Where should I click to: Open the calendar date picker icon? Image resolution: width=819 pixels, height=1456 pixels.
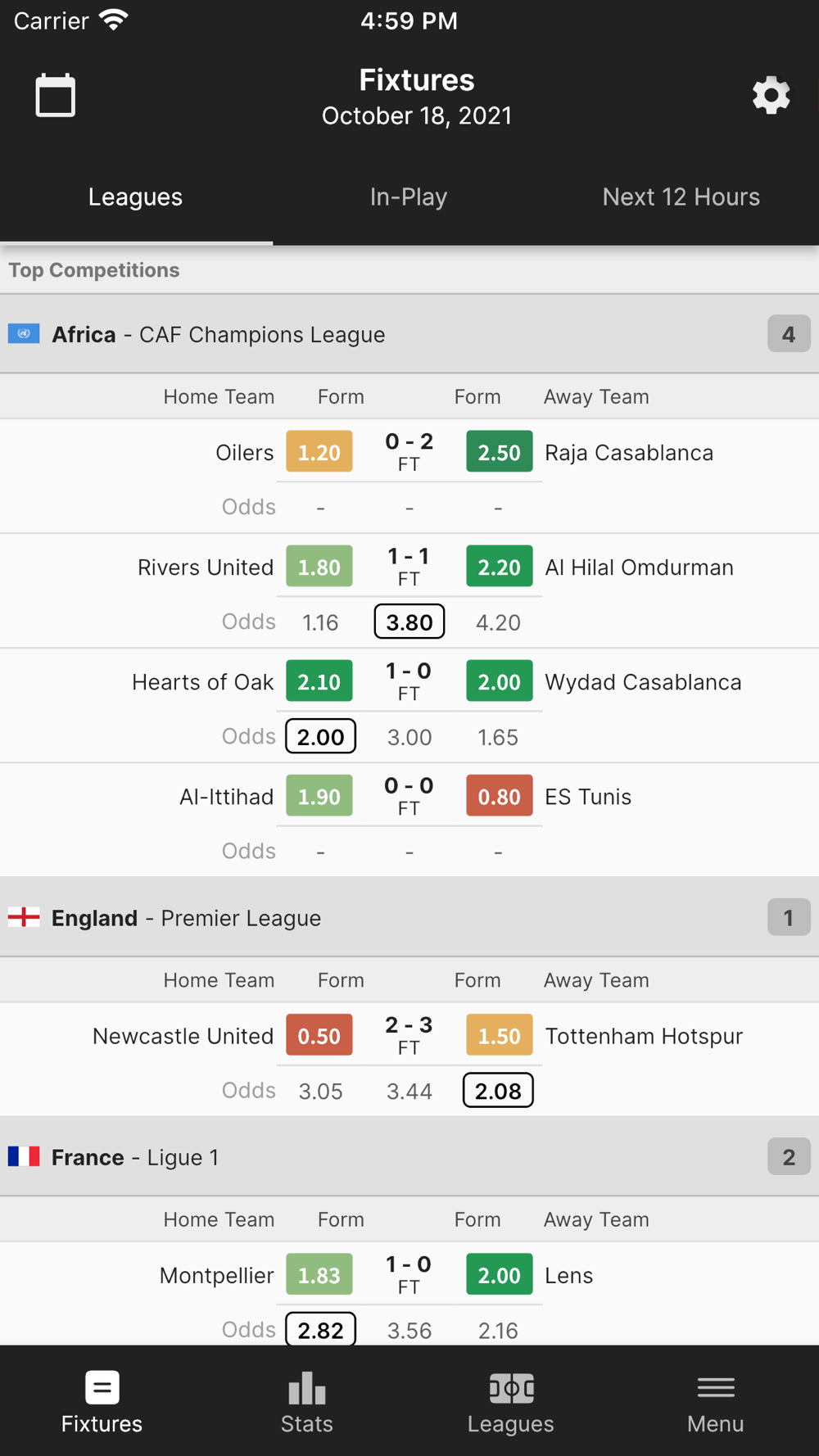point(55,96)
